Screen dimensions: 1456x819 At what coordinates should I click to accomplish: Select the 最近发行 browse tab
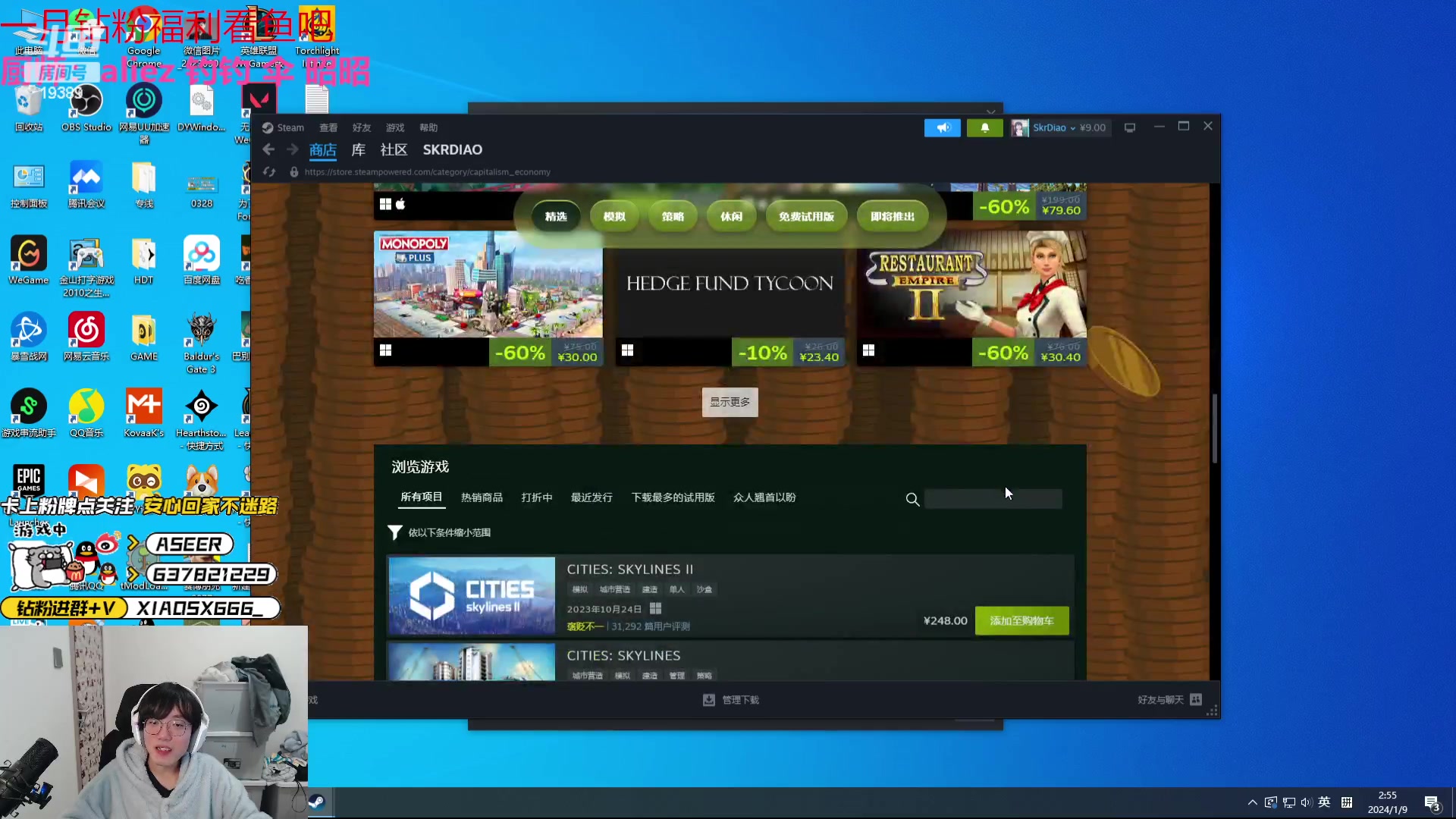pos(591,497)
